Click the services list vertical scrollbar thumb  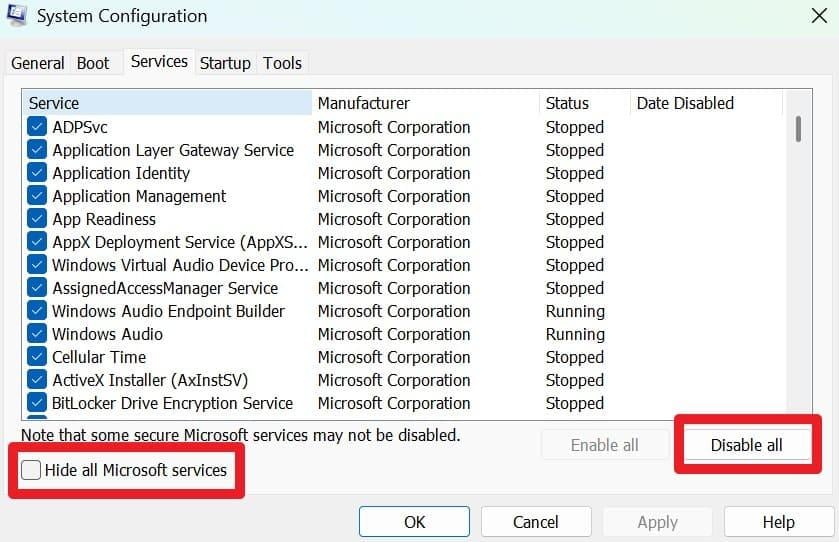[798, 129]
